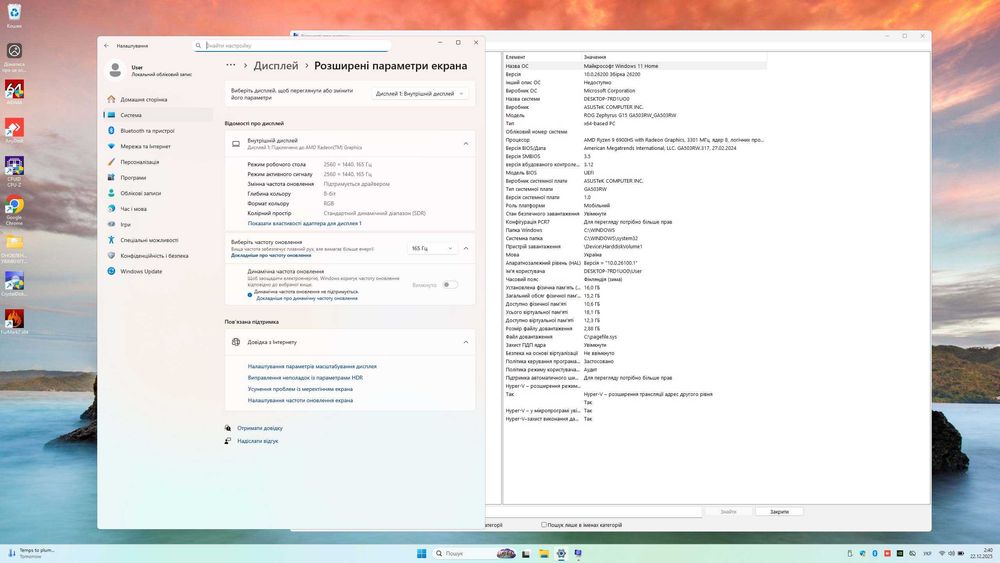This screenshot has width=1000, height=563.
Task: Click the Закрити button in System Information
Action: pos(779,511)
